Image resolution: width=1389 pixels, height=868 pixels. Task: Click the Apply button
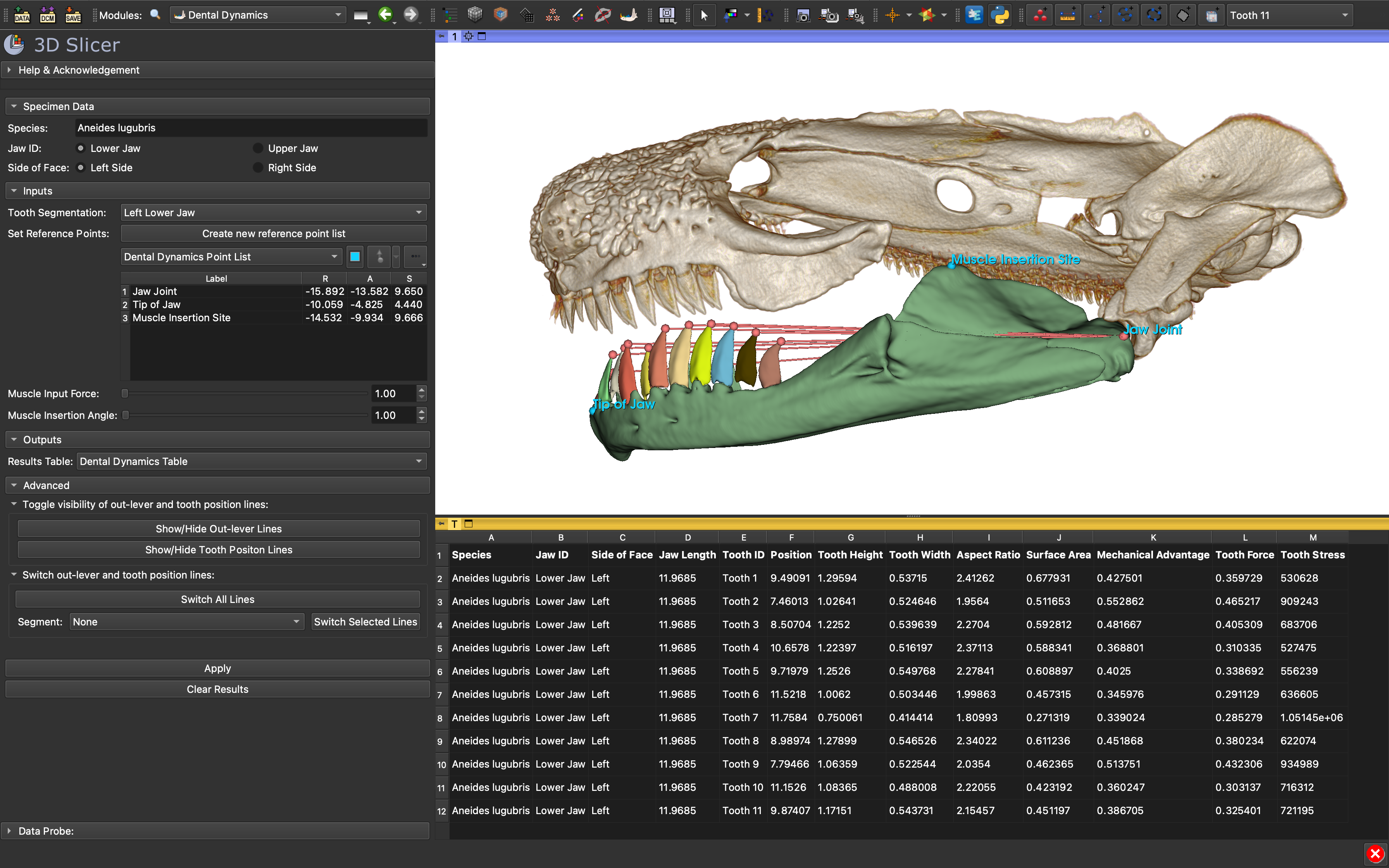[x=217, y=668]
